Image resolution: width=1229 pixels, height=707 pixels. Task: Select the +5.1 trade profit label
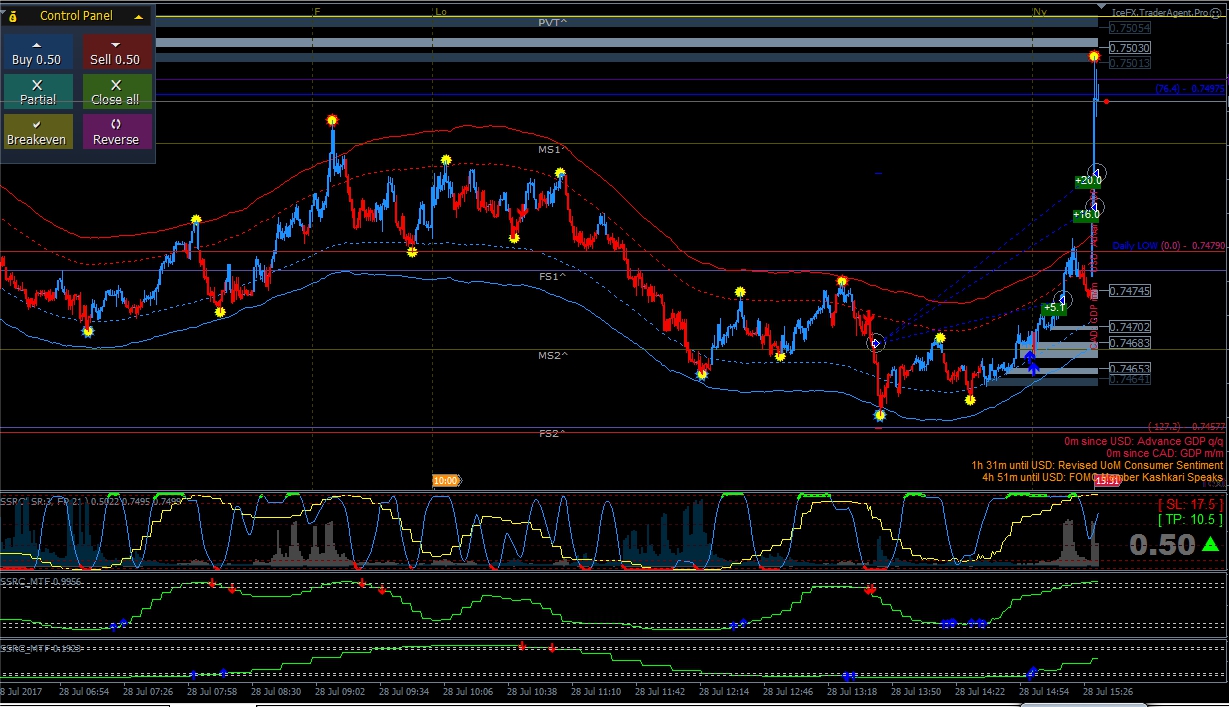(x=1053, y=308)
